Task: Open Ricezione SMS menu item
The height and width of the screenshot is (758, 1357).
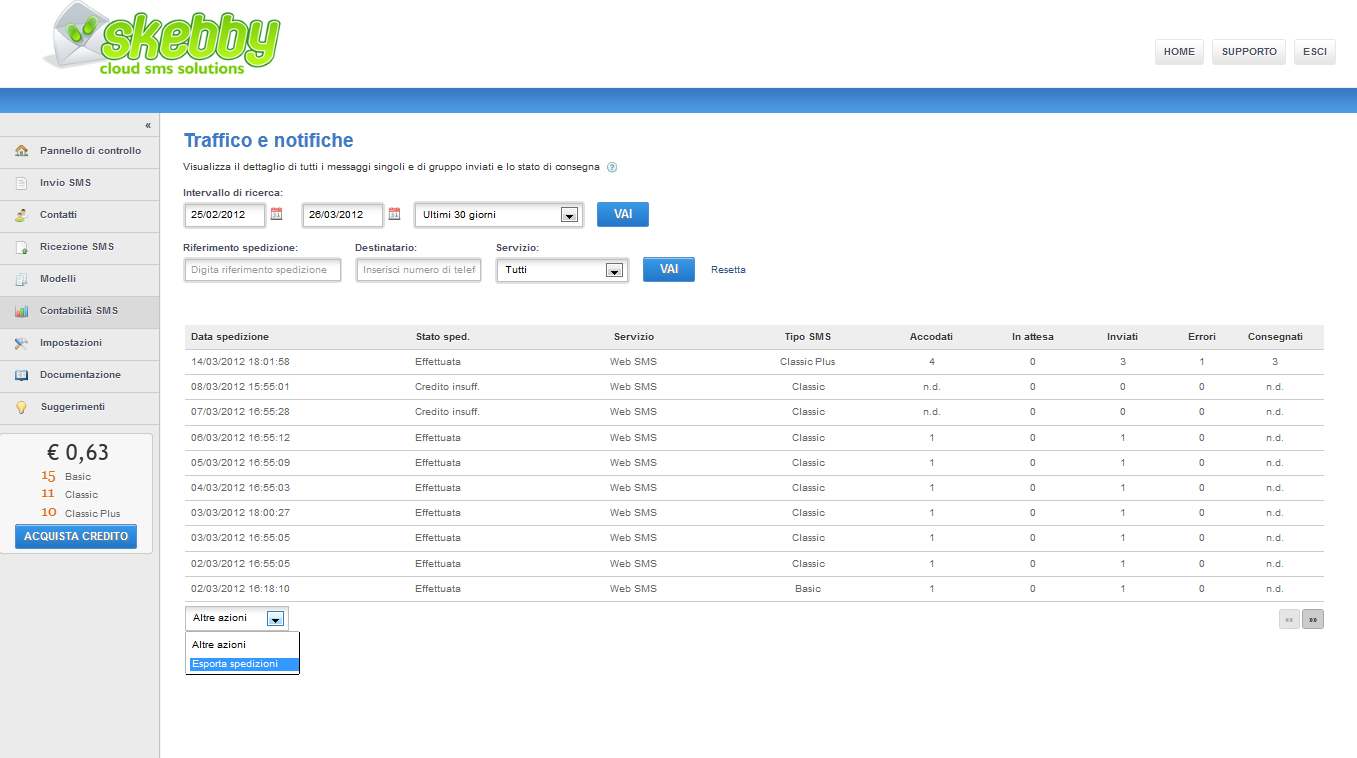Action: tap(80, 247)
